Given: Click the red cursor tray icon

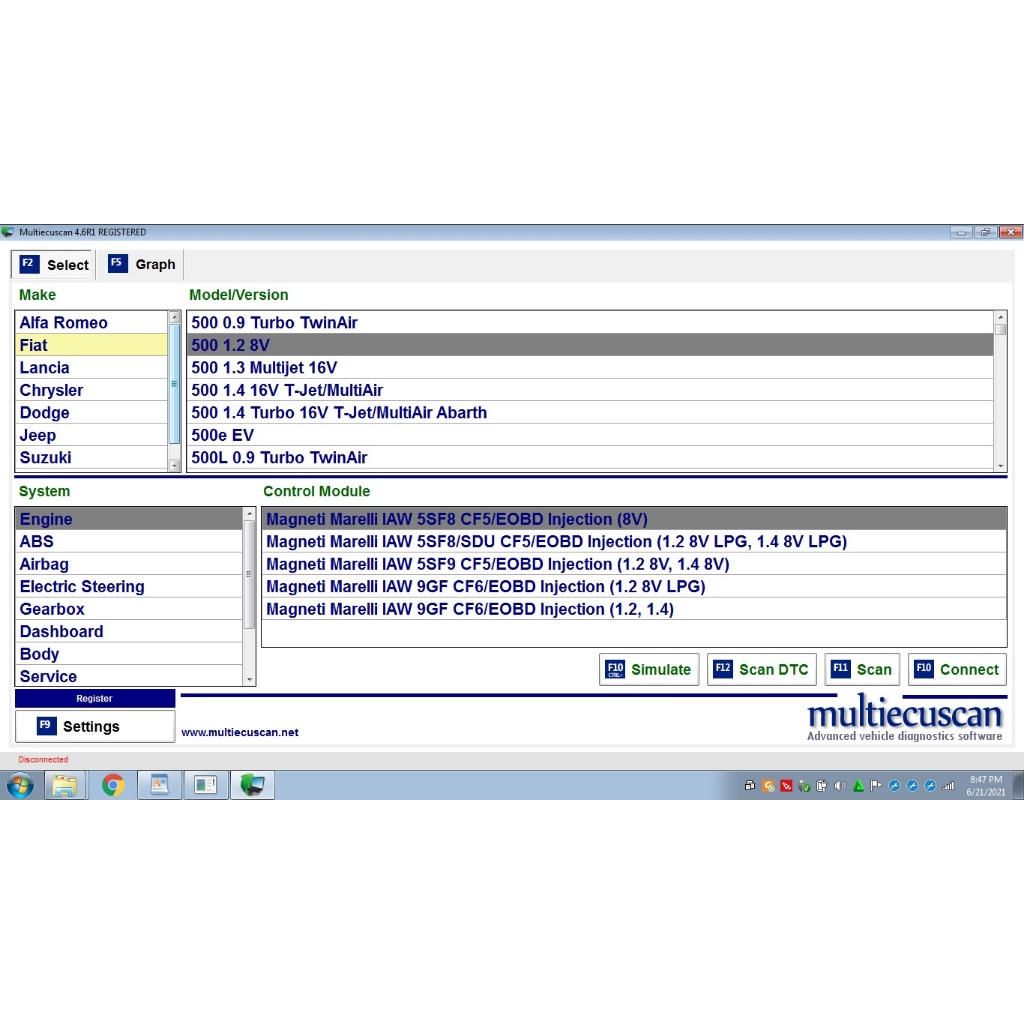Looking at the screenshot, I should (x=786, y=786).
